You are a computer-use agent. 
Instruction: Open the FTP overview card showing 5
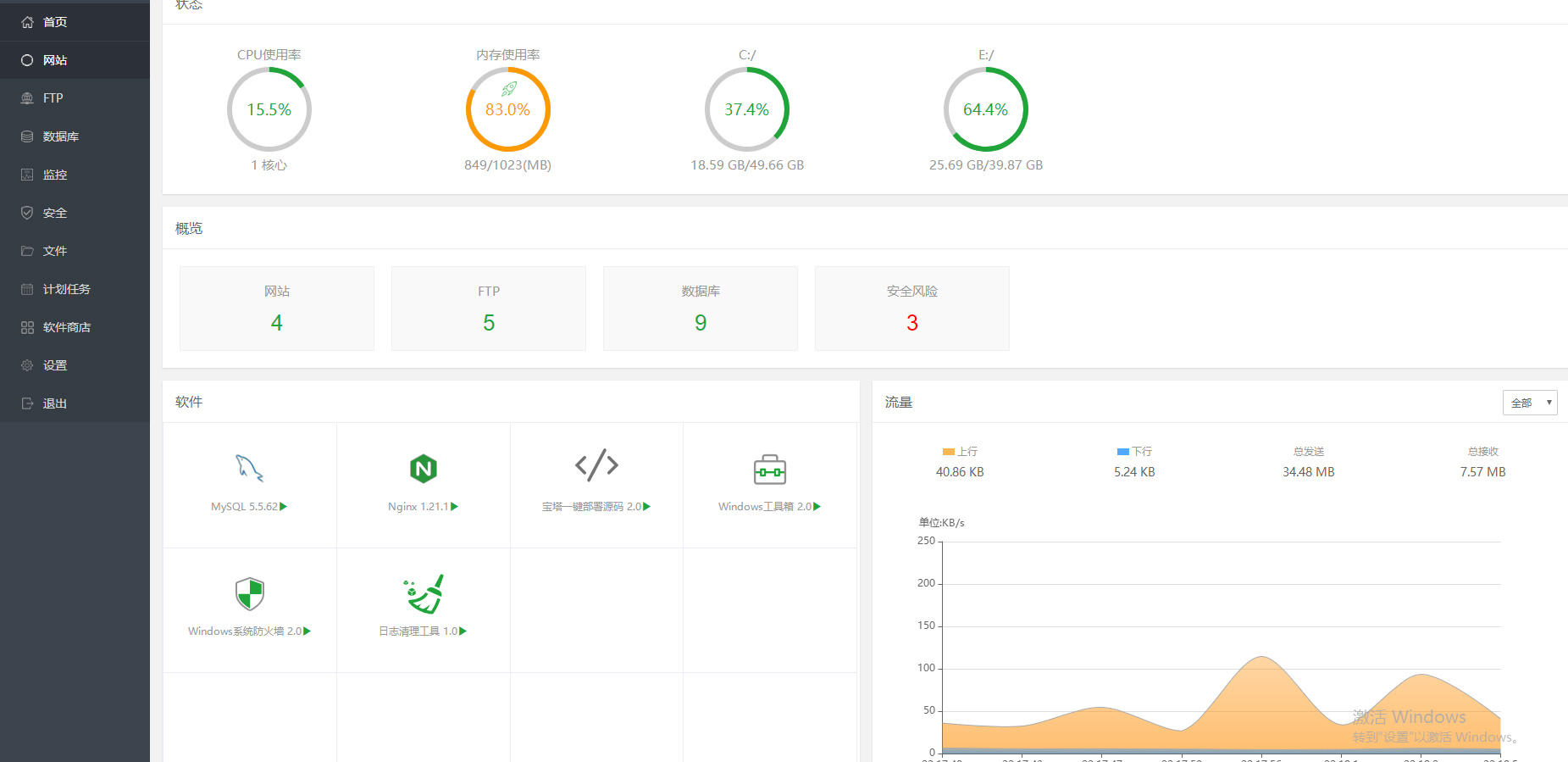(x=489, y=309)
